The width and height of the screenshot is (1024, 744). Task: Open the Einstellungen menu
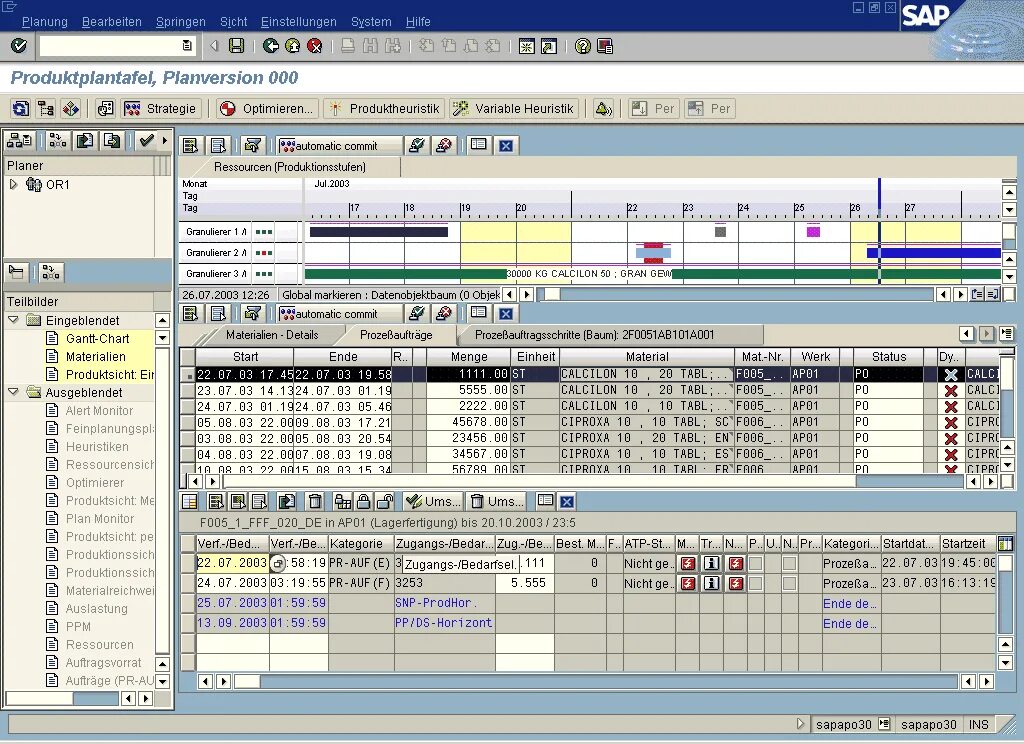298,22
